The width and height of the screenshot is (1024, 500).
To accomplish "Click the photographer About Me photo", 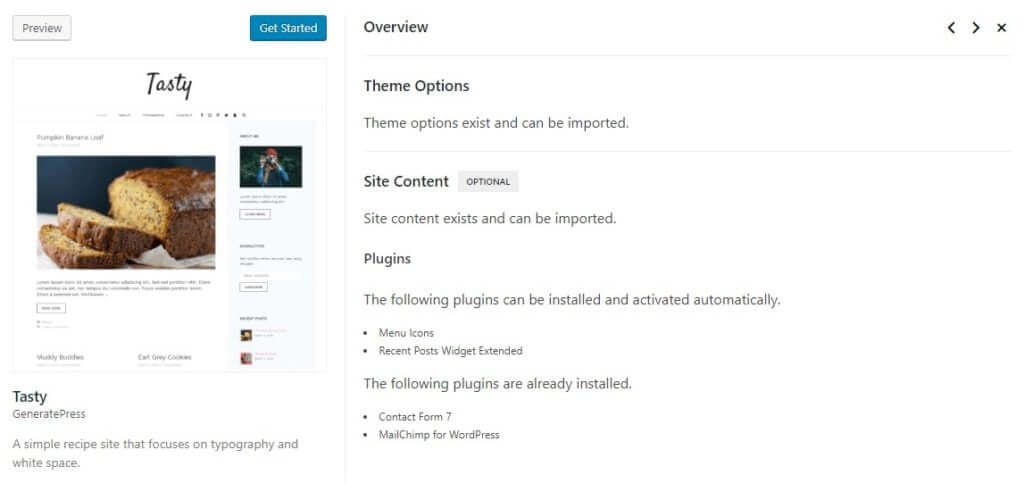I will point(270,166).
